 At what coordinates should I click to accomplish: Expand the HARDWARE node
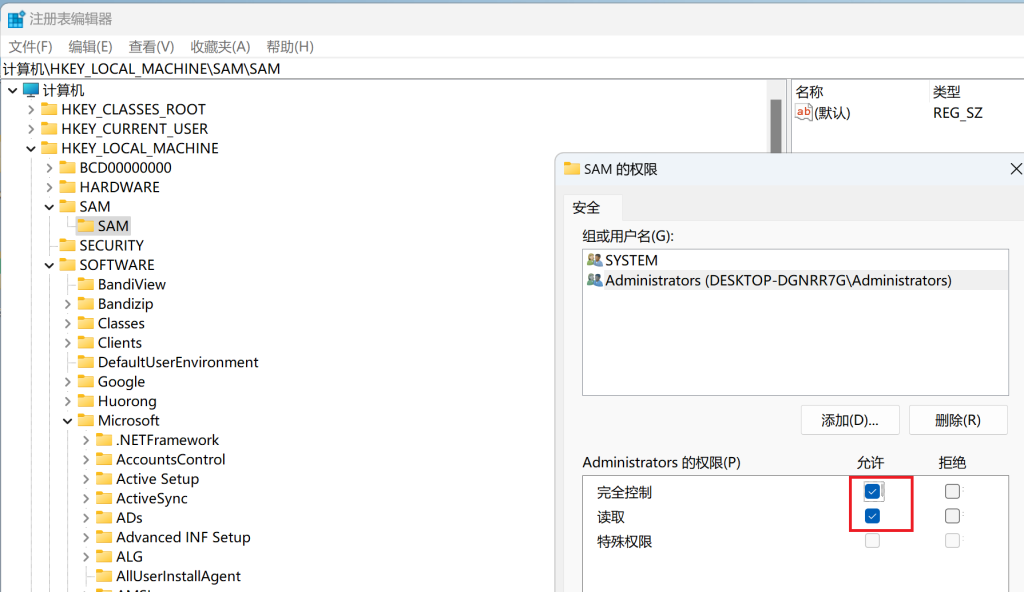point(49,188)
